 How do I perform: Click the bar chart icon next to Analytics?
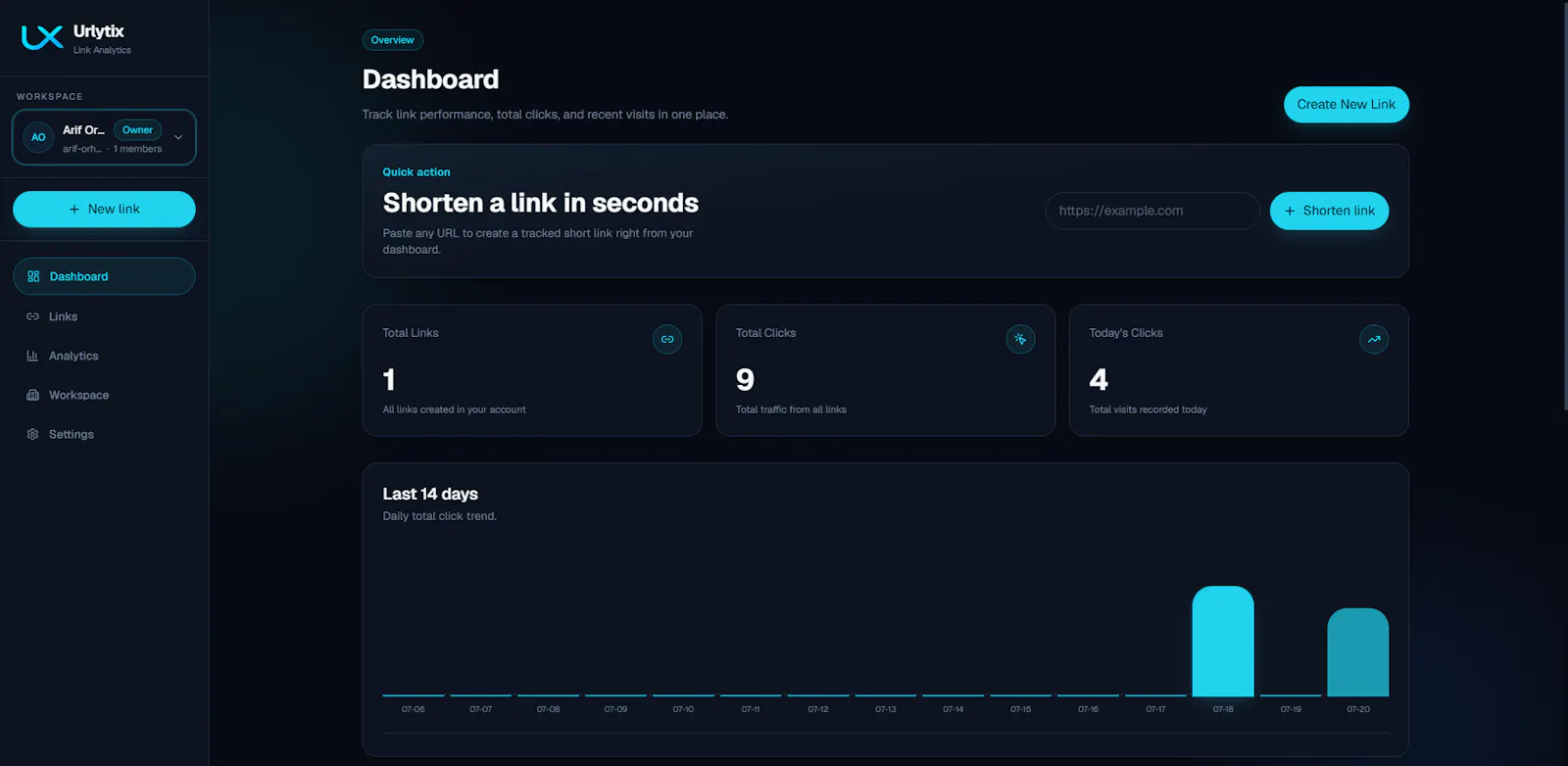[32, 356]
